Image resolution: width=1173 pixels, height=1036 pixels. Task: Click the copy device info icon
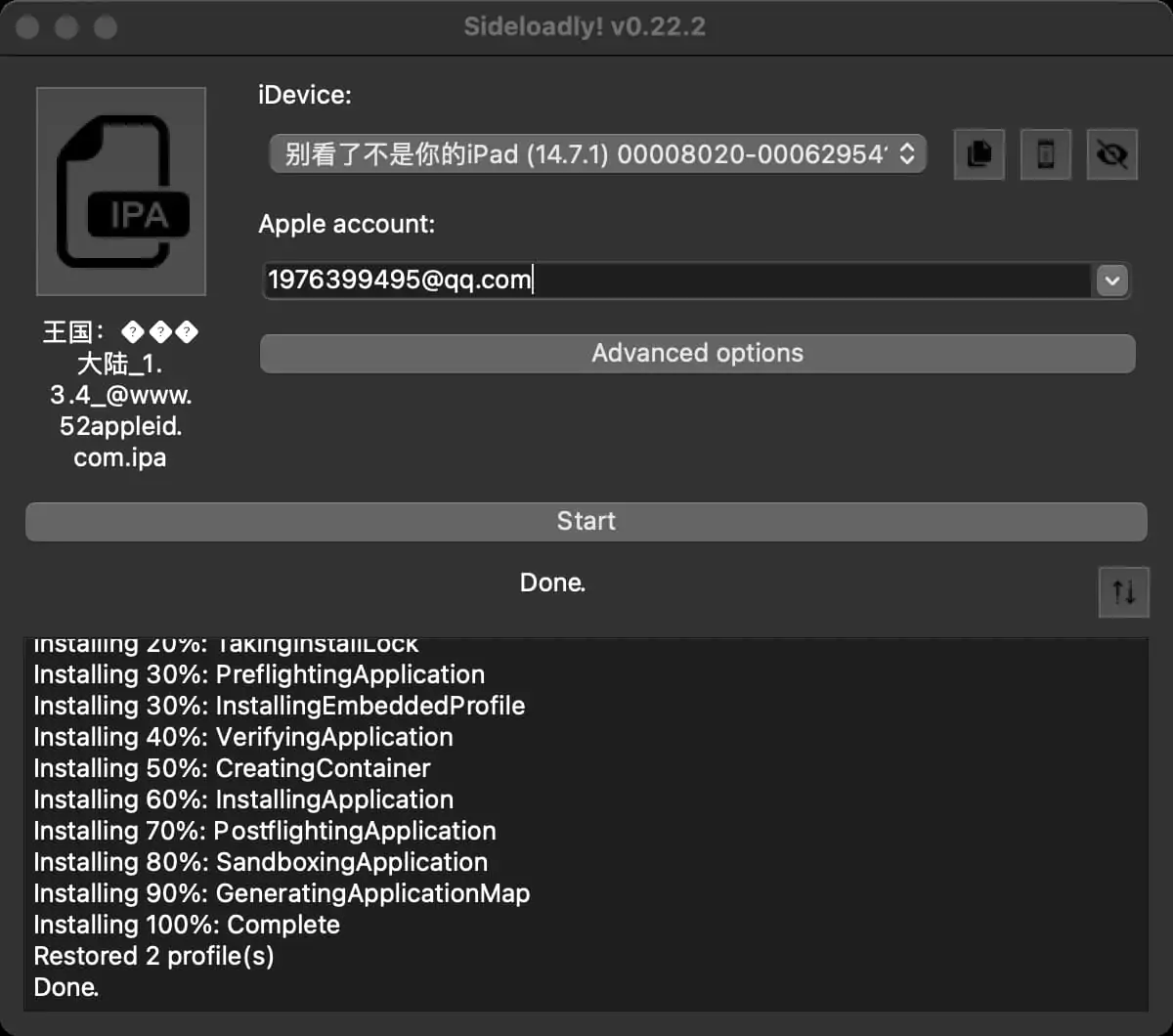978,154
